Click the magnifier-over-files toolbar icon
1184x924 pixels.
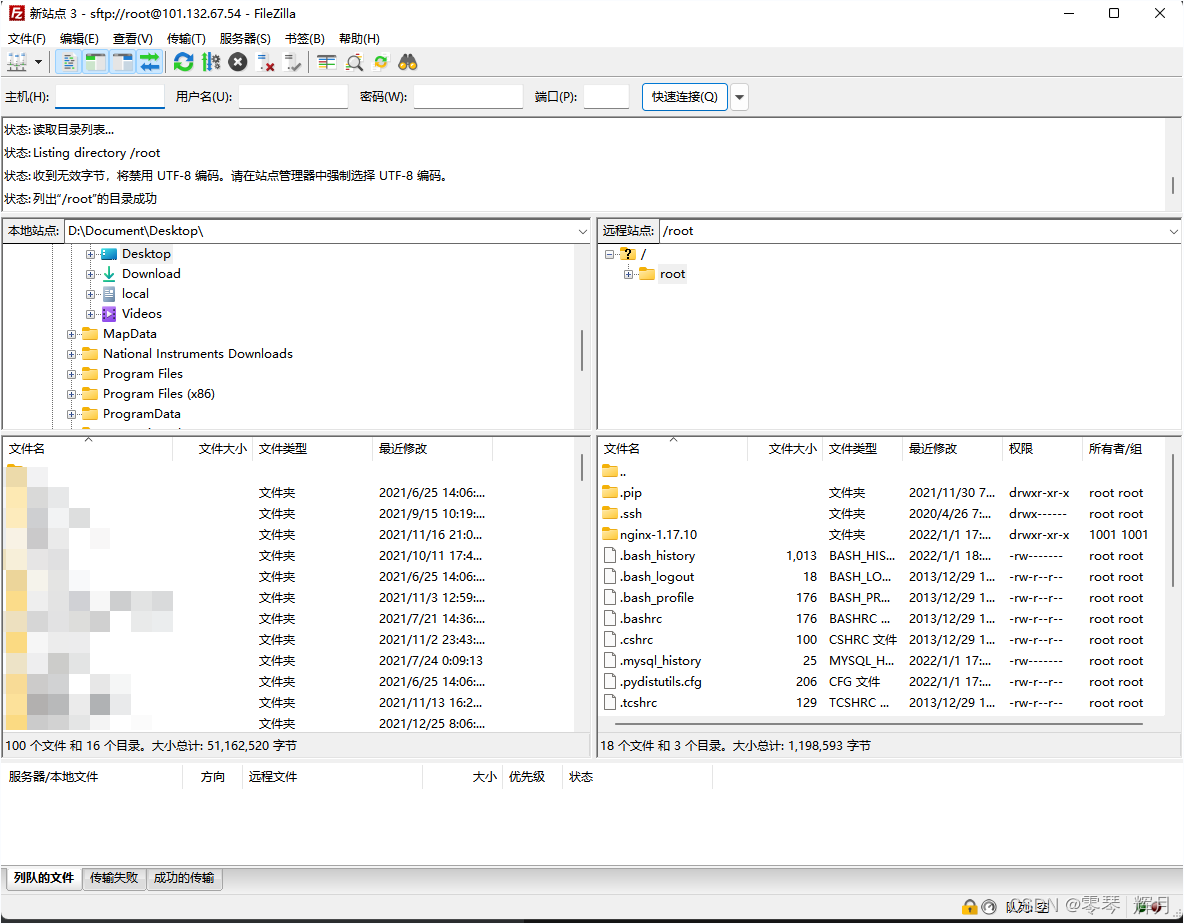[x=353, y=63]
